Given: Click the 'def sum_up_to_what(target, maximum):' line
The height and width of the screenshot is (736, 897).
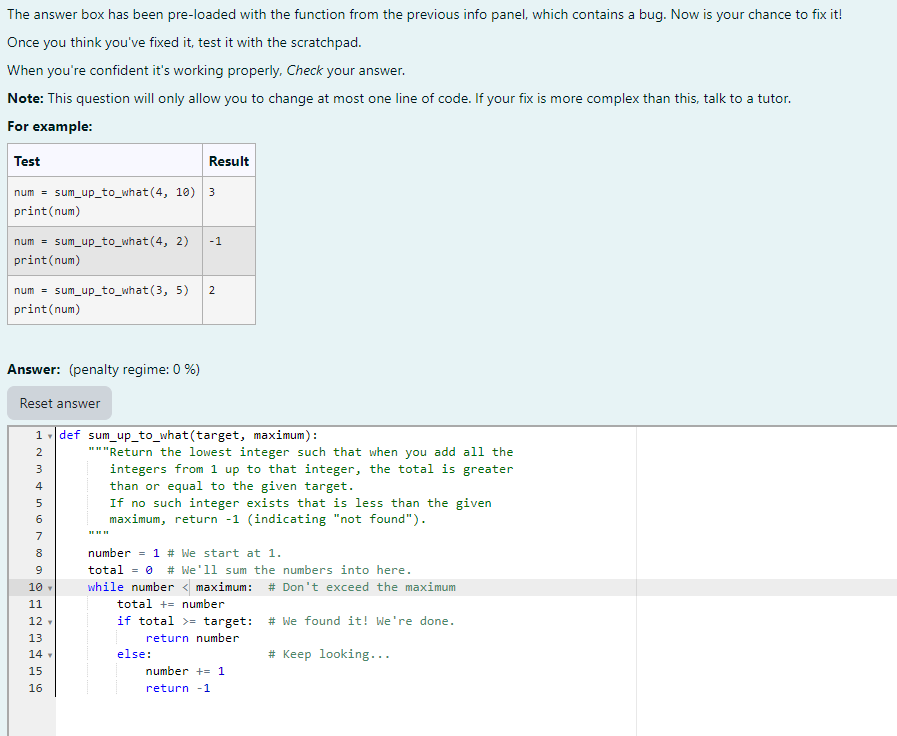Looking at the screenshot, I should pyautogui.click(x=188, y=435).
